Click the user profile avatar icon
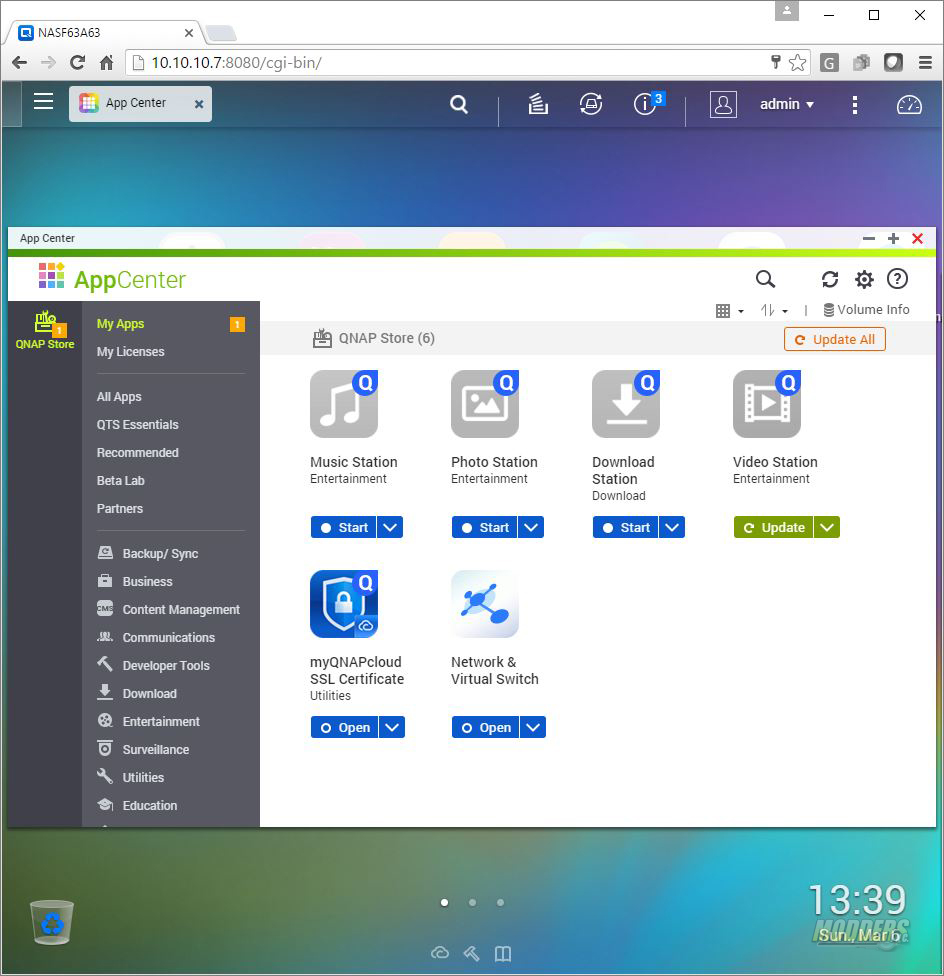Viewport: 944px width, 976px height. point(723,104)
